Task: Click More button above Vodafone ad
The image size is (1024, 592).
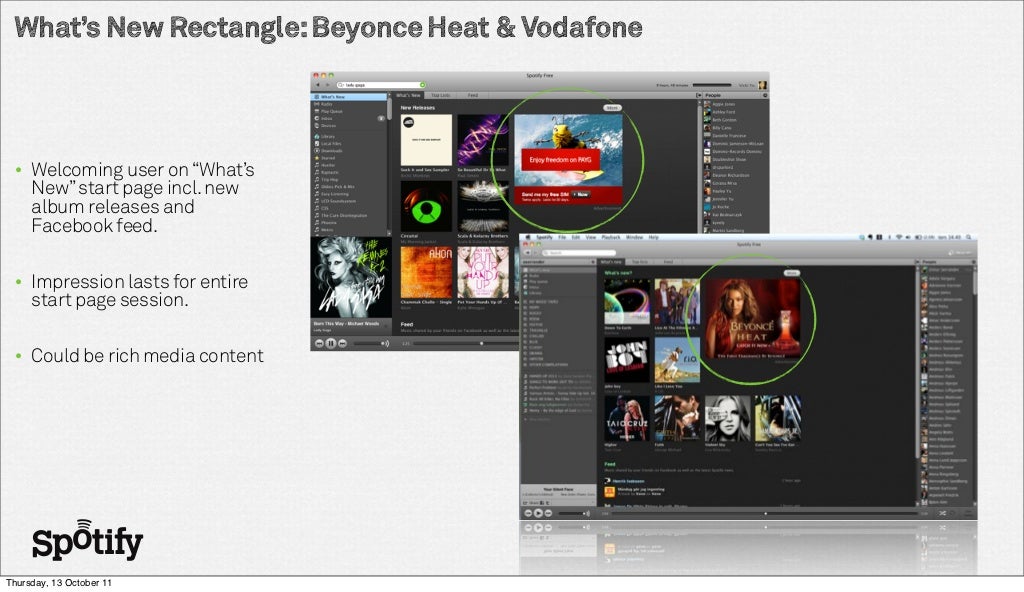Action: (x=612, y=108)
